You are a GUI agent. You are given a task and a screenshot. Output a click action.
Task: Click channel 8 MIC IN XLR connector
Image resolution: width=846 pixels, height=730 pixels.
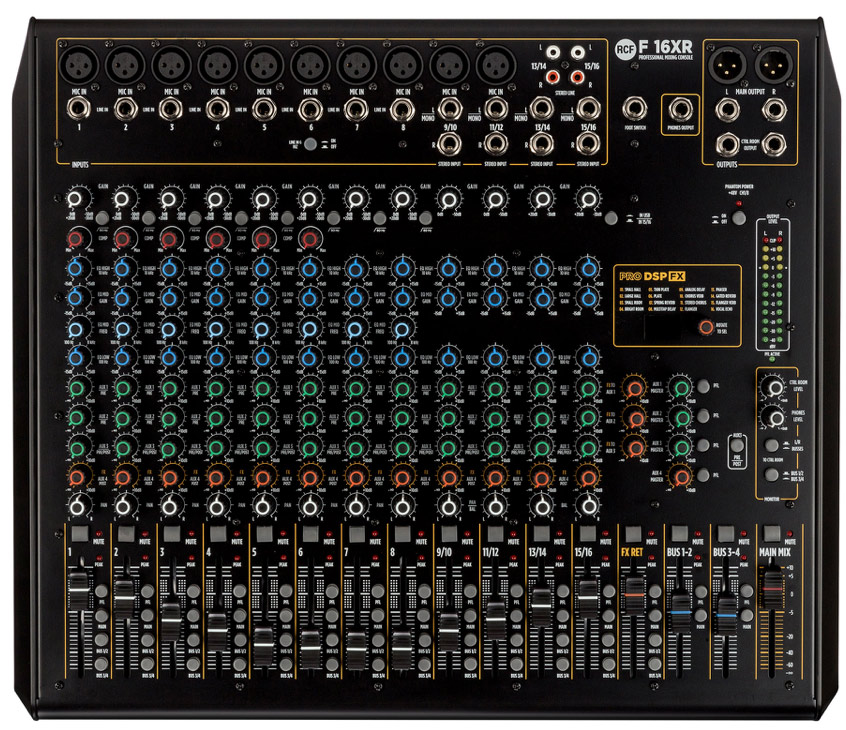pos(402,64)
